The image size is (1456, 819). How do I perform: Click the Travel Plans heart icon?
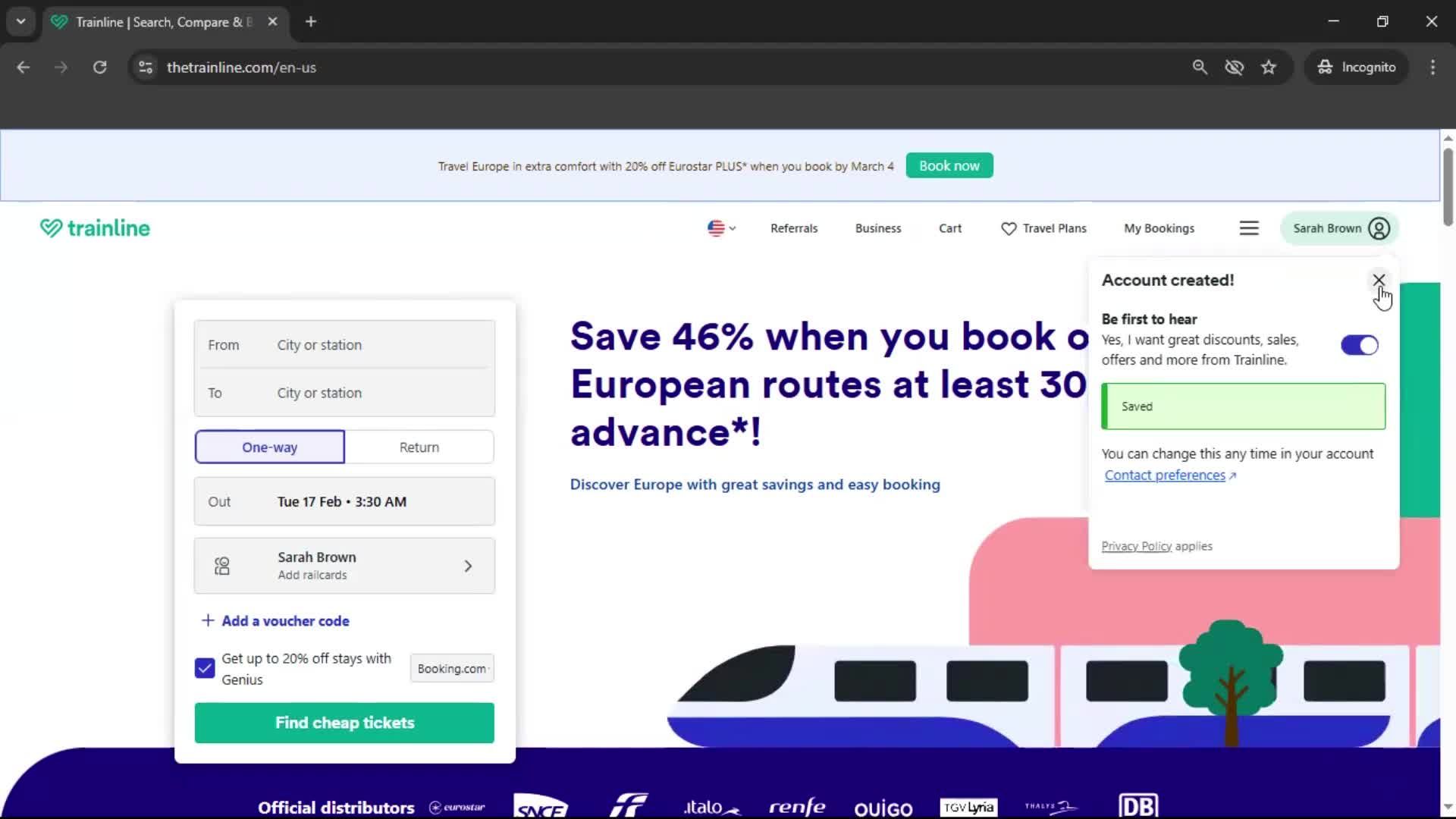pyautogui.click(x=1009, y=228)
